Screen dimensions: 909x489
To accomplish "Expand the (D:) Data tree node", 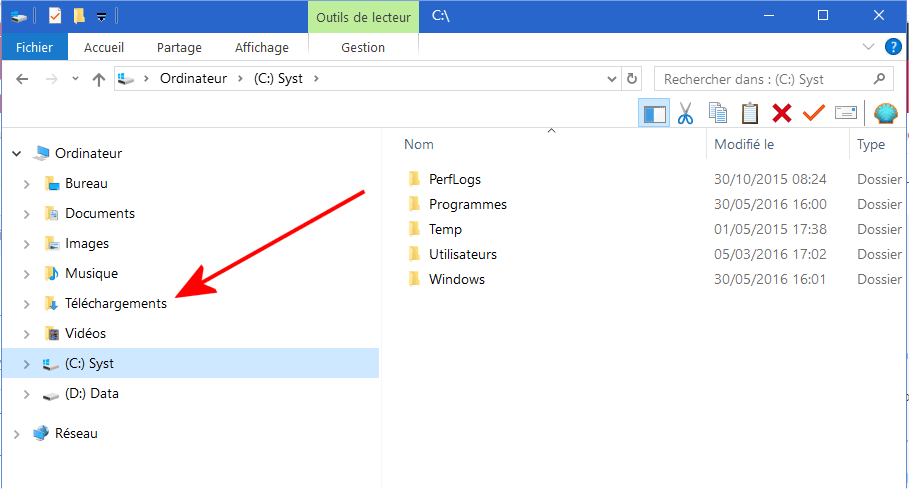I will 27,394.
